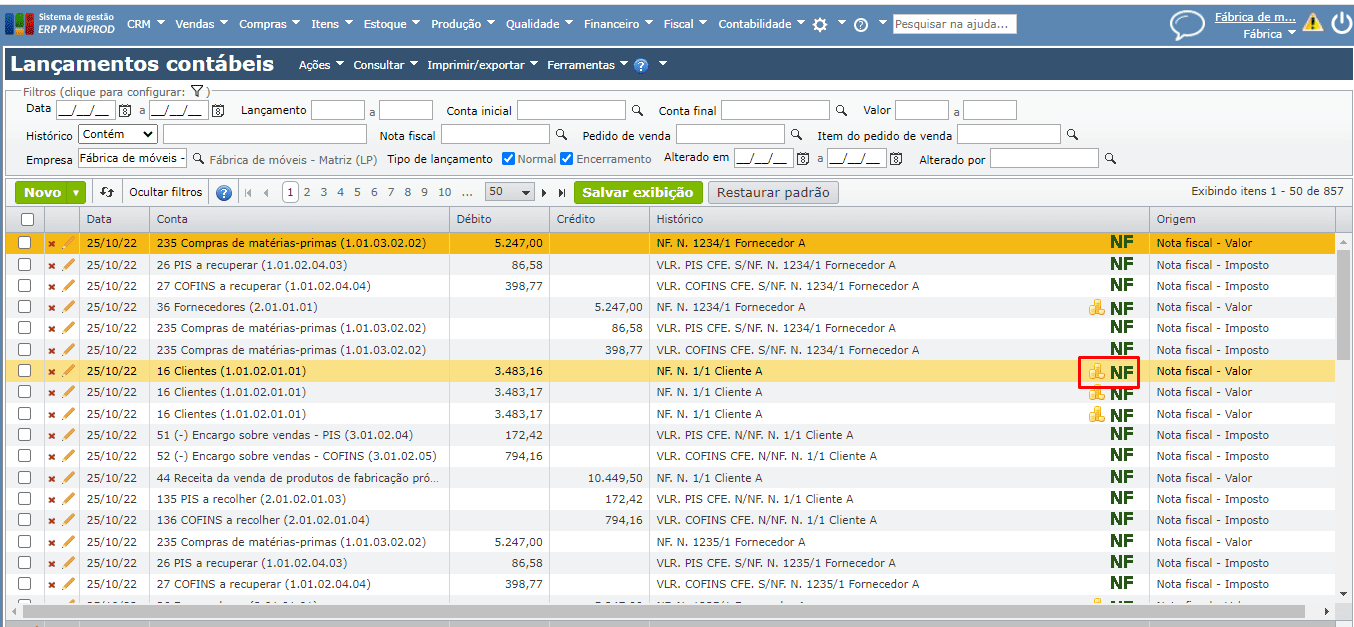Click the power logout icon
Viewport: 1354px width, 627px height.
pyautogui.click(x=1340, y=23)
